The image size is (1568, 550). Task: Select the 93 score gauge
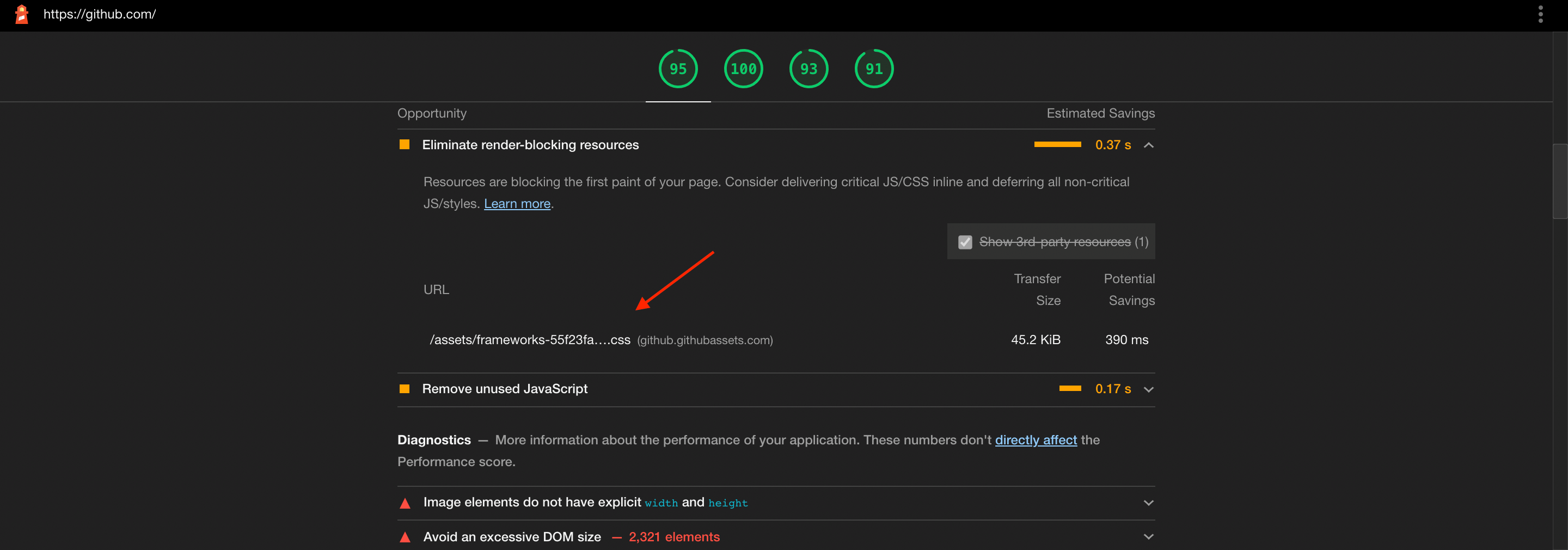point(808,69)
